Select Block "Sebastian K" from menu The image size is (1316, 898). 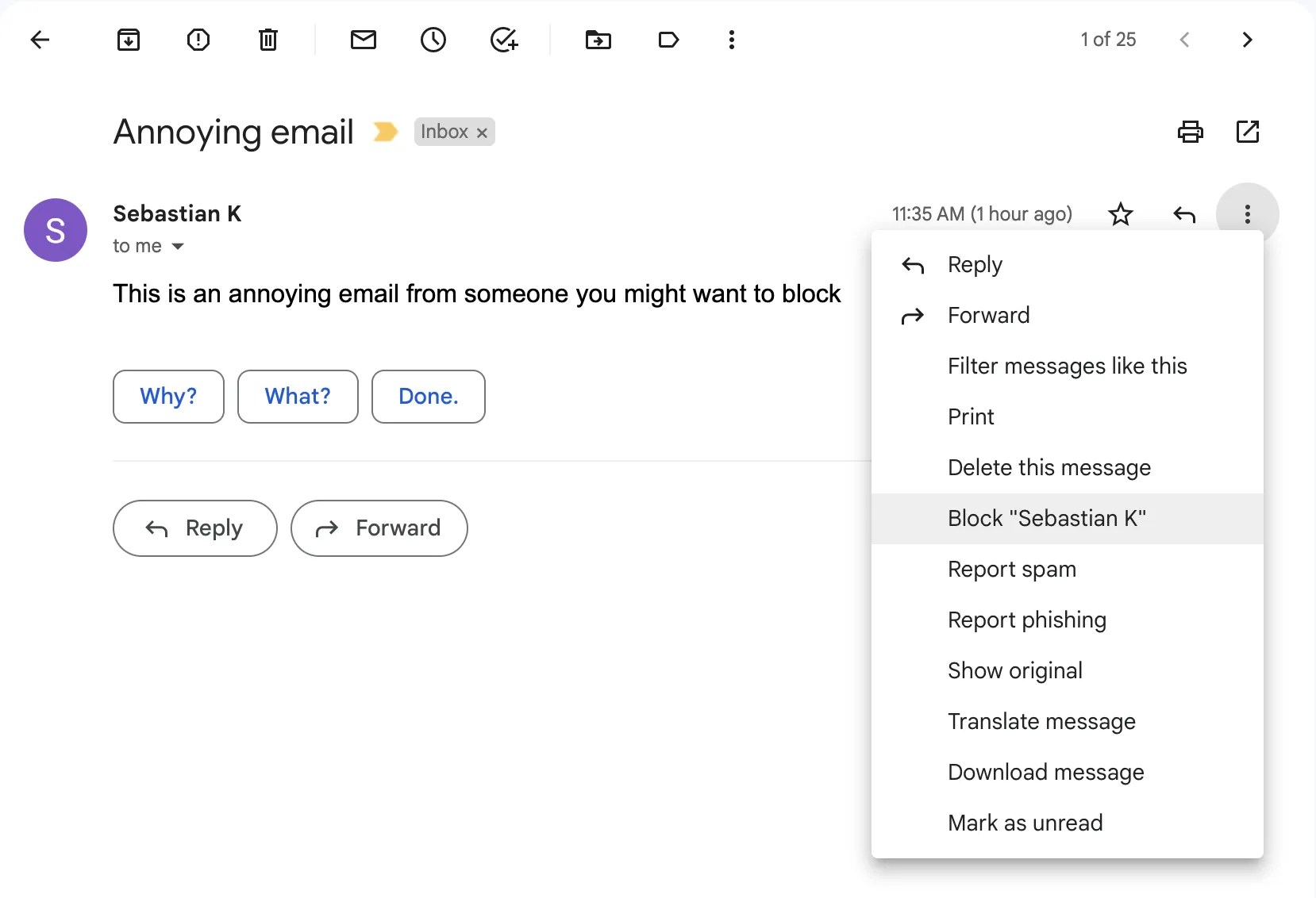click(x=1046, y=518)
